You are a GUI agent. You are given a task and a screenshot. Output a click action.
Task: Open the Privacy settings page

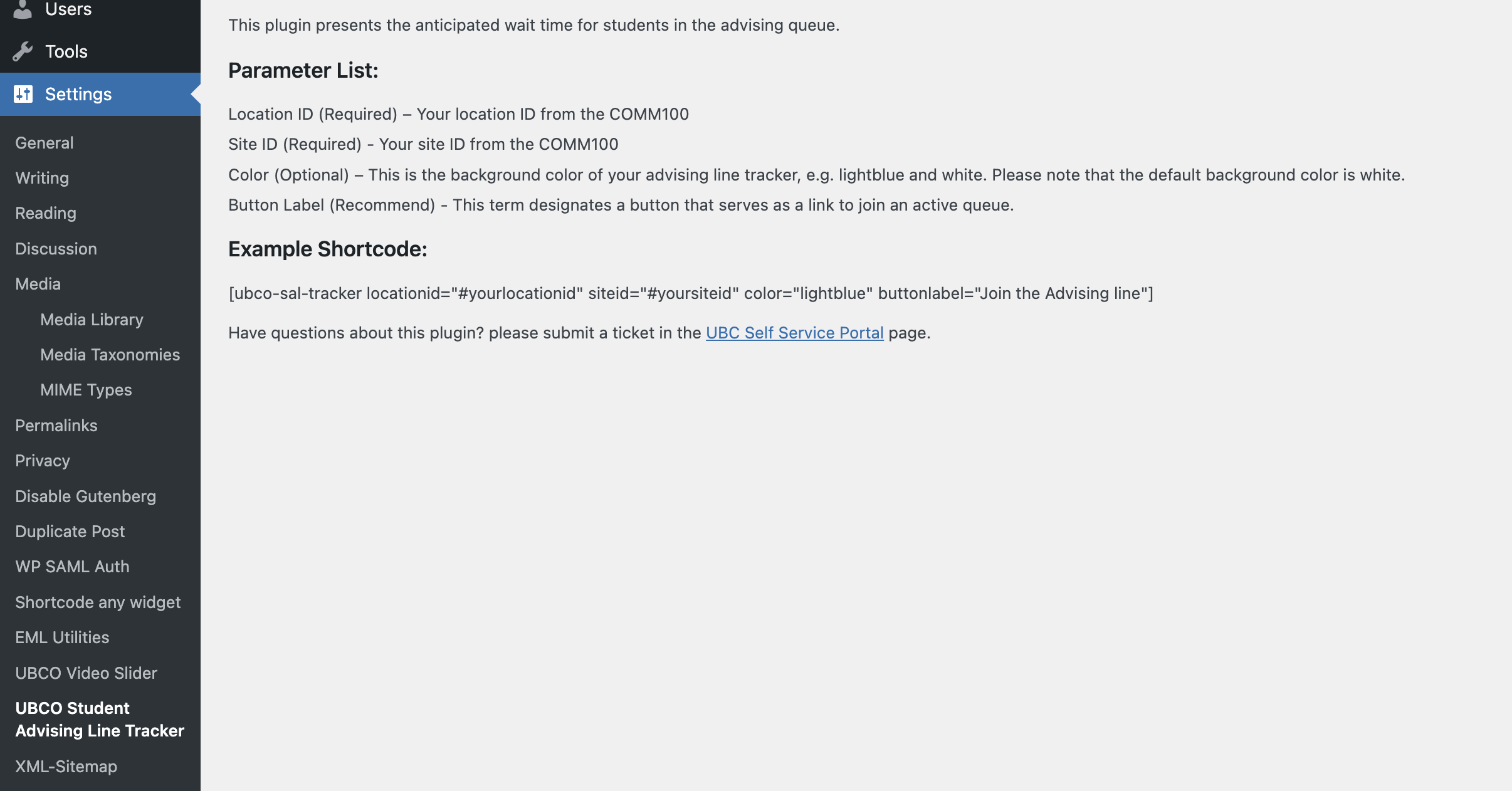43,461
